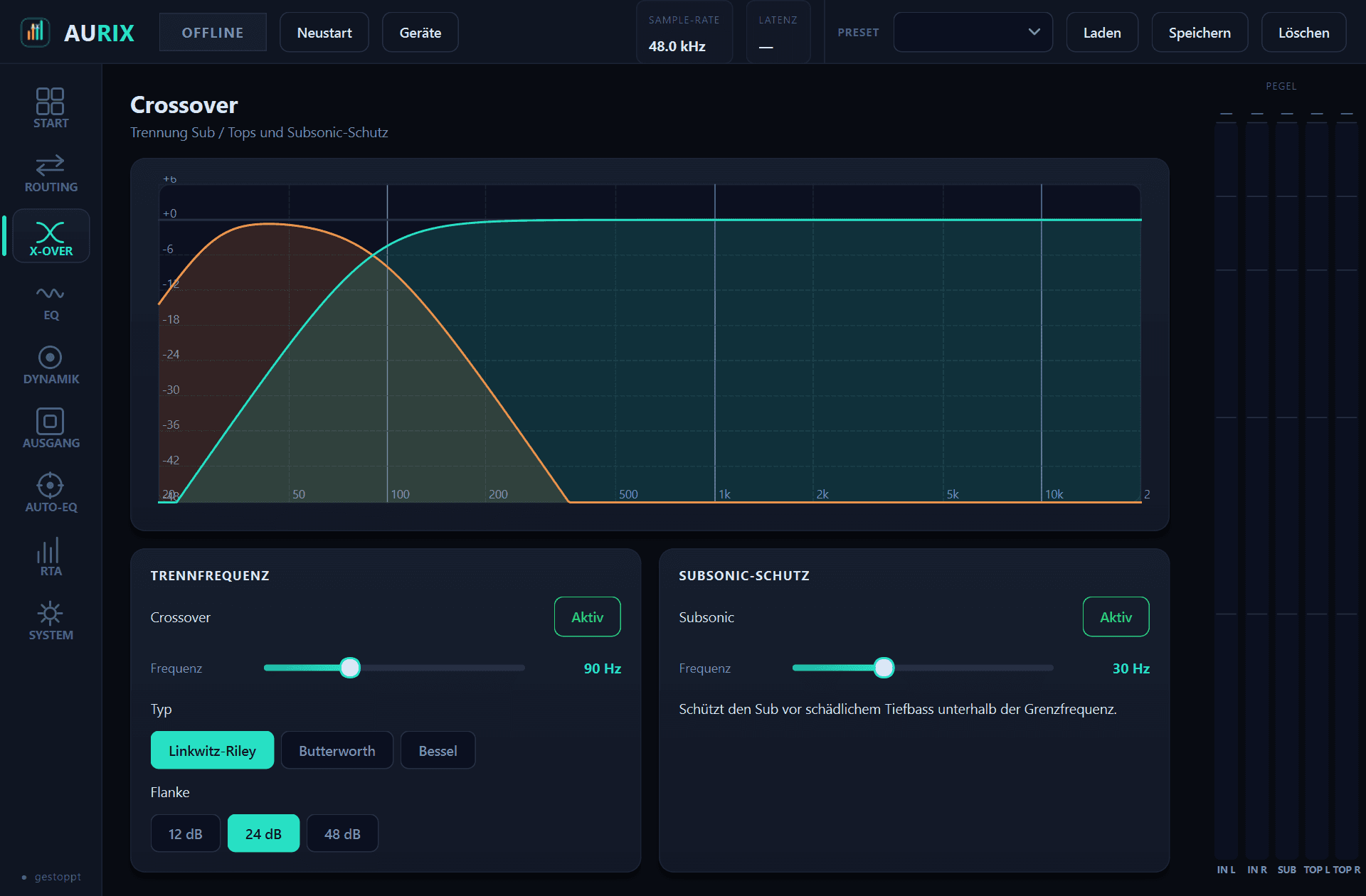The height and width of the screenshot is (896, 1366).
Task: Open the DYNAMIK circle icon
Action: pyautogui.click(x=50, y=357)
